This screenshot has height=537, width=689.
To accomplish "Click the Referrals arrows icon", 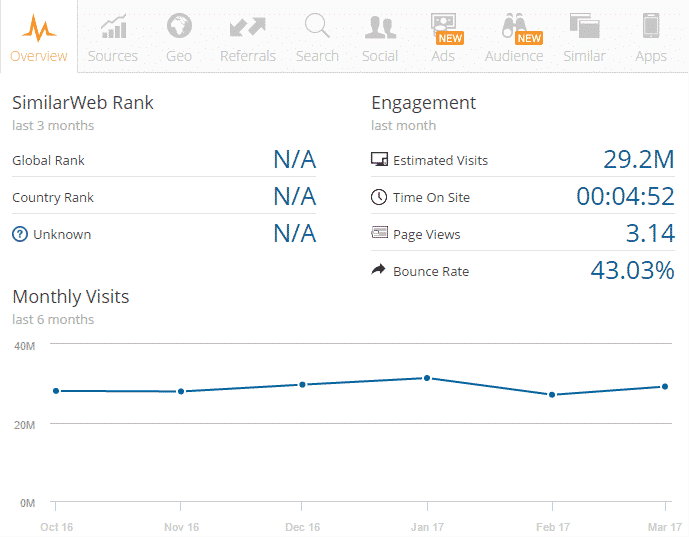I will point(247,26).
